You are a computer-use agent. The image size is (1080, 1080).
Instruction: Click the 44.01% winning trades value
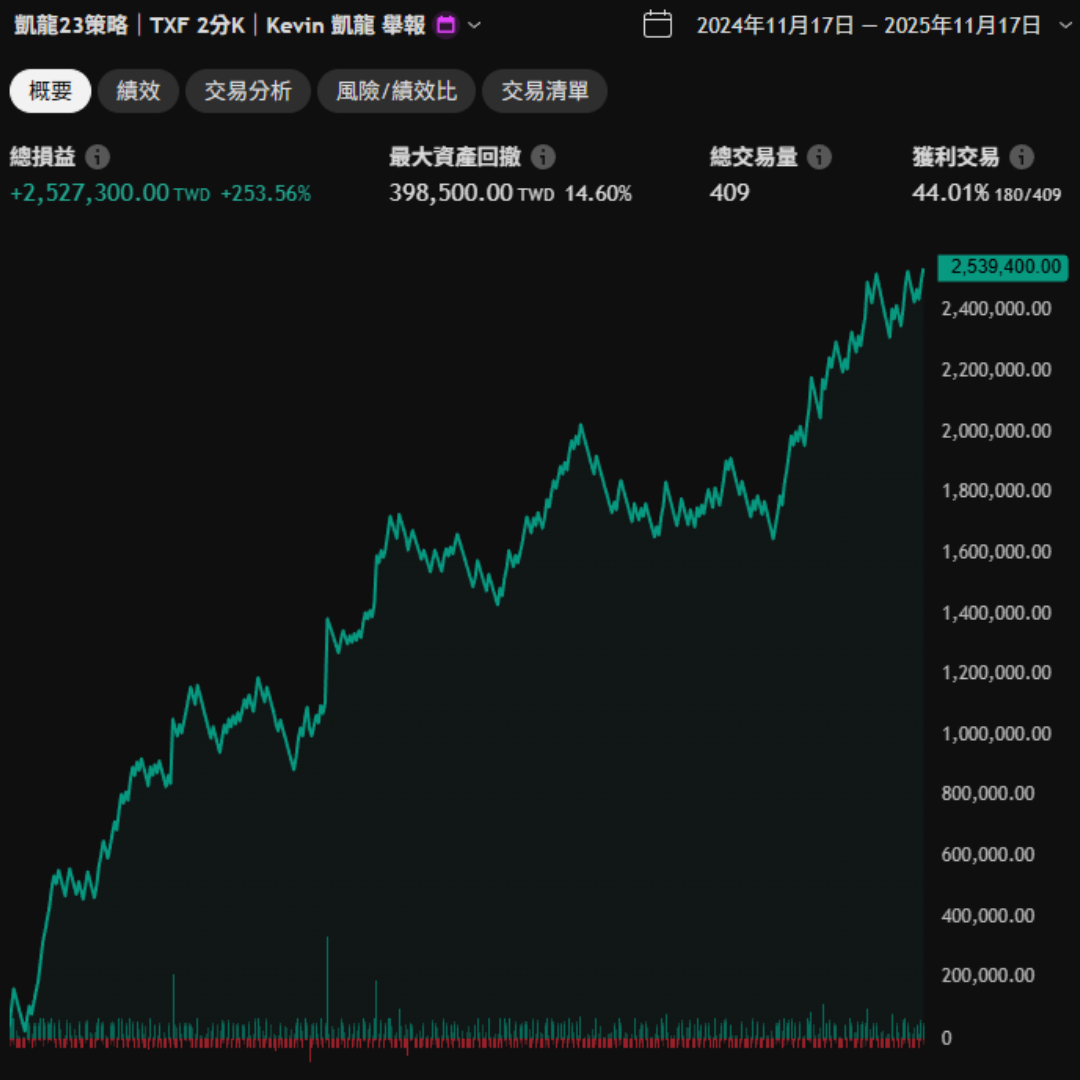point(950,193)
